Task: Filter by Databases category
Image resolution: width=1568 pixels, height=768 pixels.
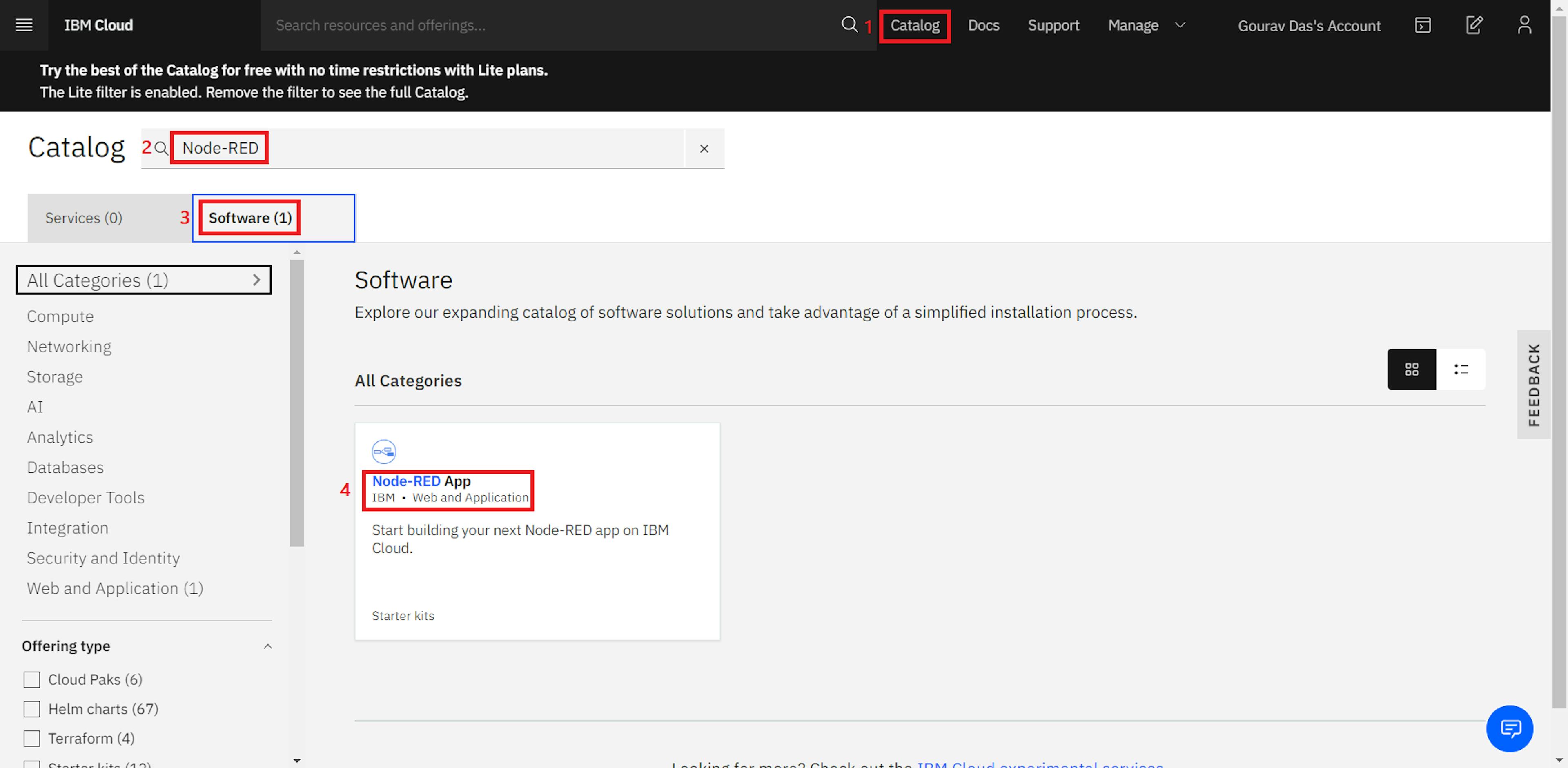Action: [x=65, y=467]
